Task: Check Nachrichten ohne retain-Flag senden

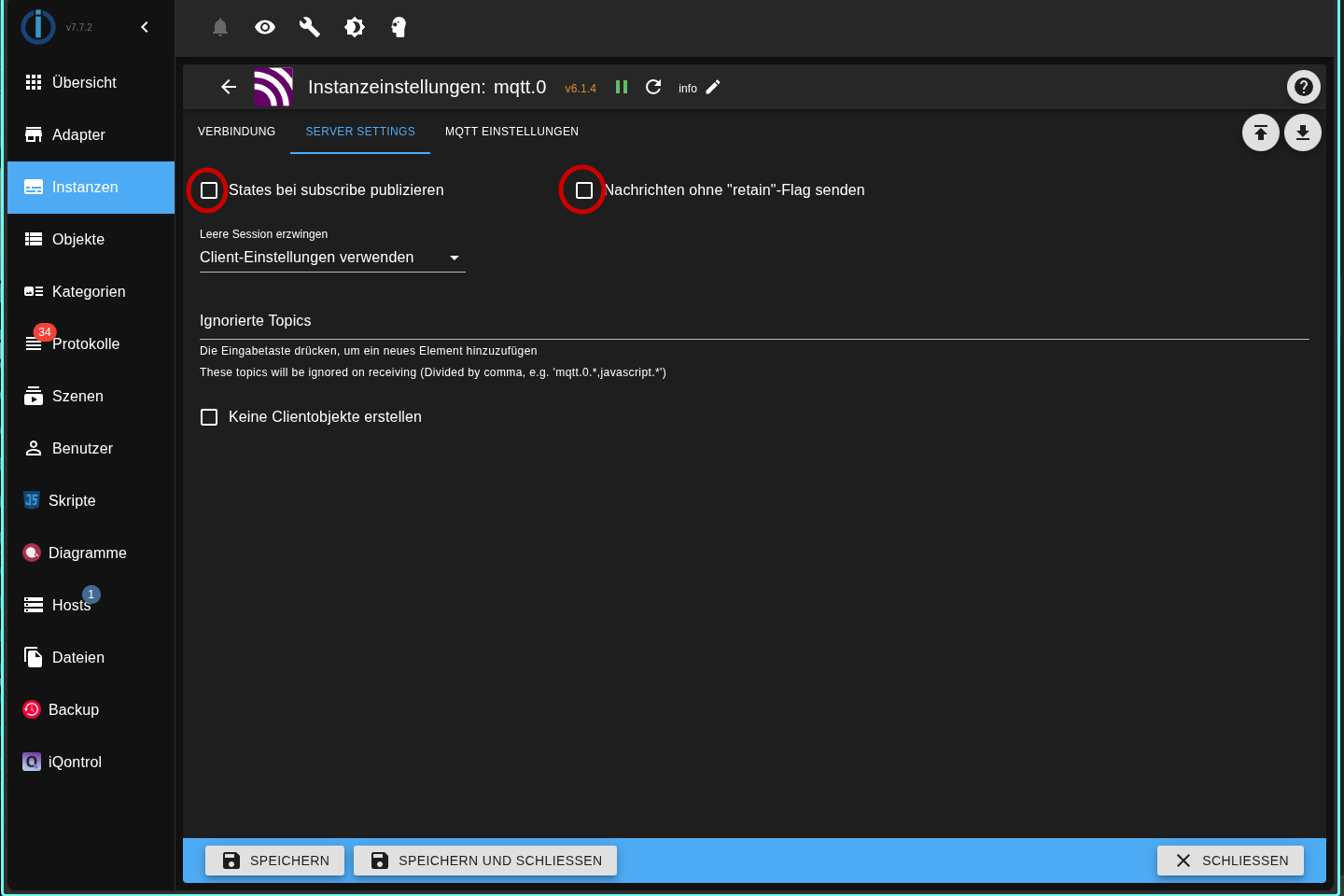Action: [584, 190]
